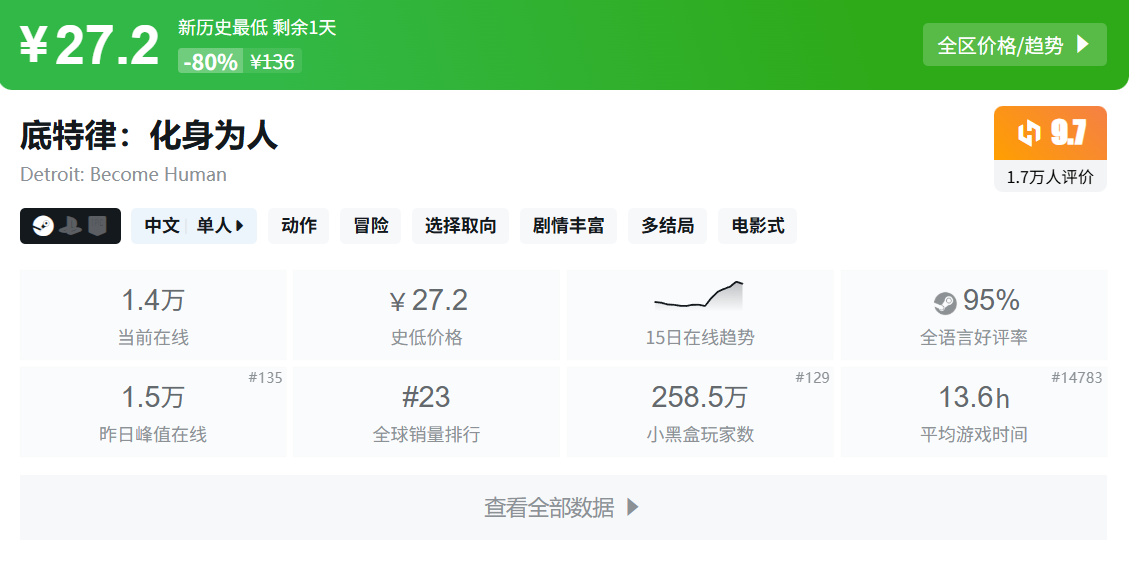Open the 9.7 Heybox score badge
1140x569 pixels.
(1050, 133)
